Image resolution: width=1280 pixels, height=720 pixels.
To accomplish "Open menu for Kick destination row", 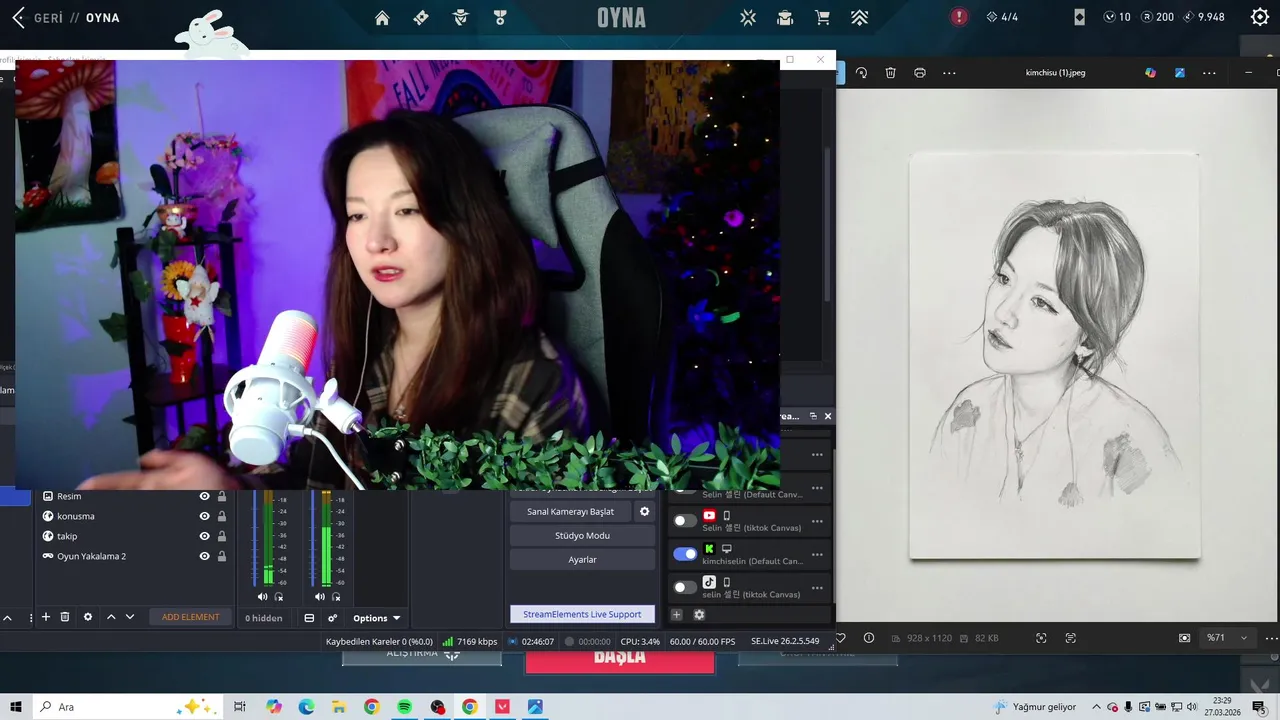I will pyautogui.click(x=817, y=554).
